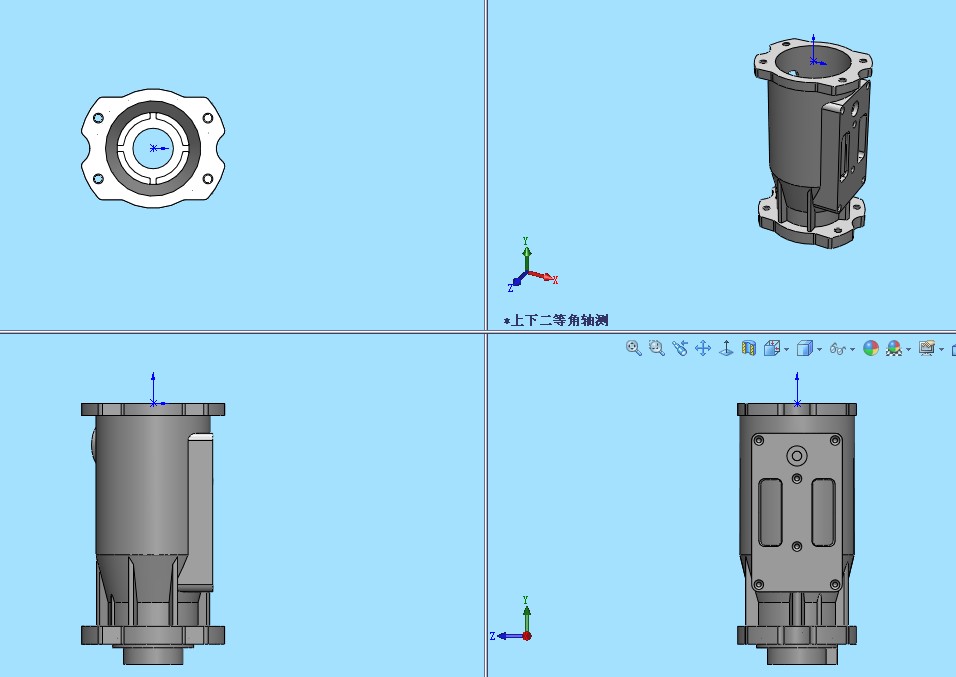Select the housing model in the top view
This screenshot has height=677, width=956.
coord(153,148)
